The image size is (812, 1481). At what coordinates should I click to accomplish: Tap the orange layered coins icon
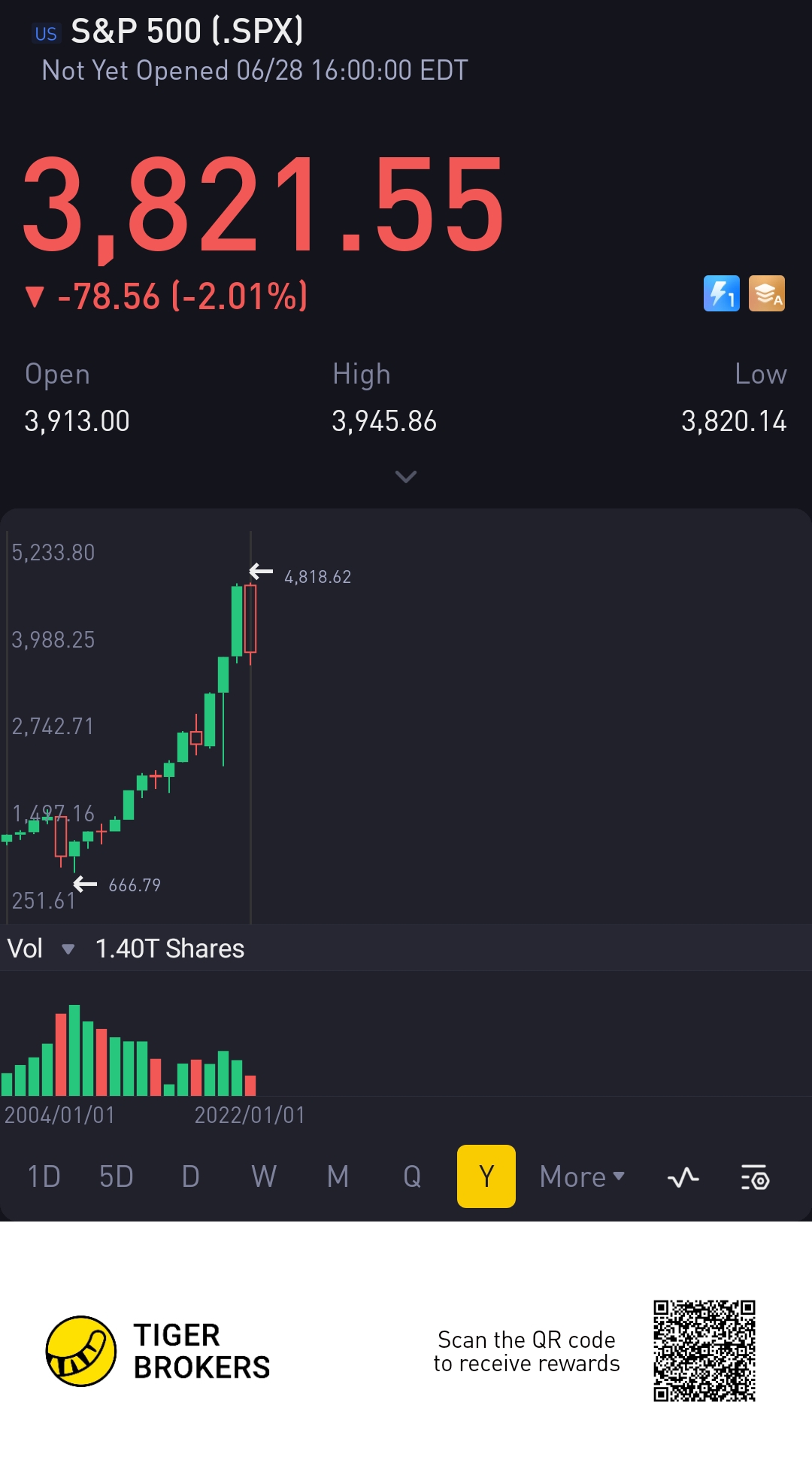click(x=766, y=293)
